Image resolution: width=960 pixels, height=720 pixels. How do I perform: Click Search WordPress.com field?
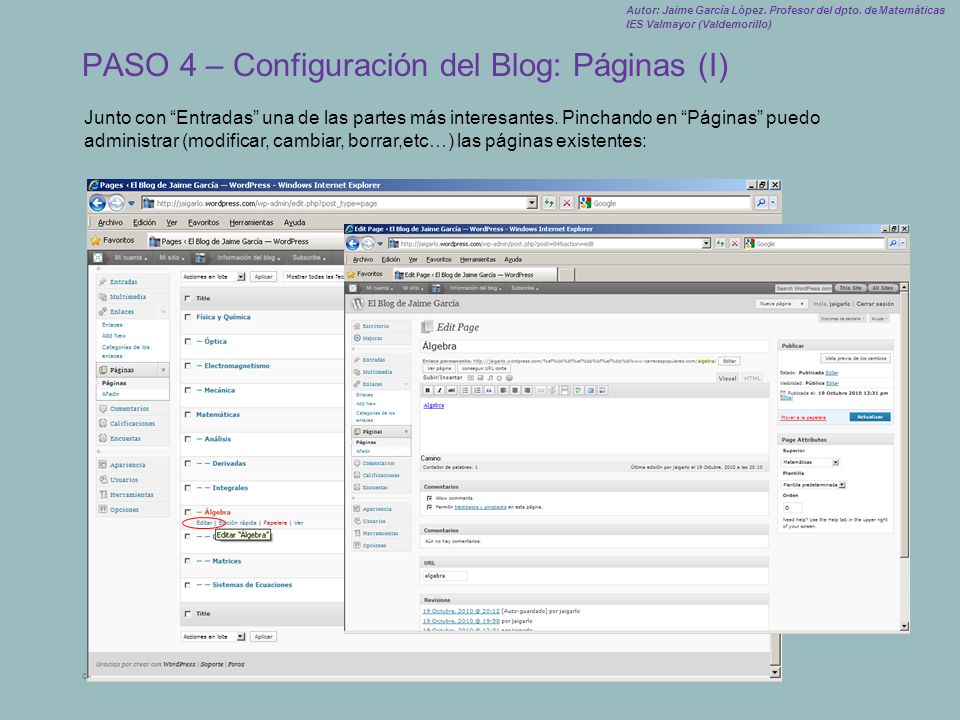point(803,288)
